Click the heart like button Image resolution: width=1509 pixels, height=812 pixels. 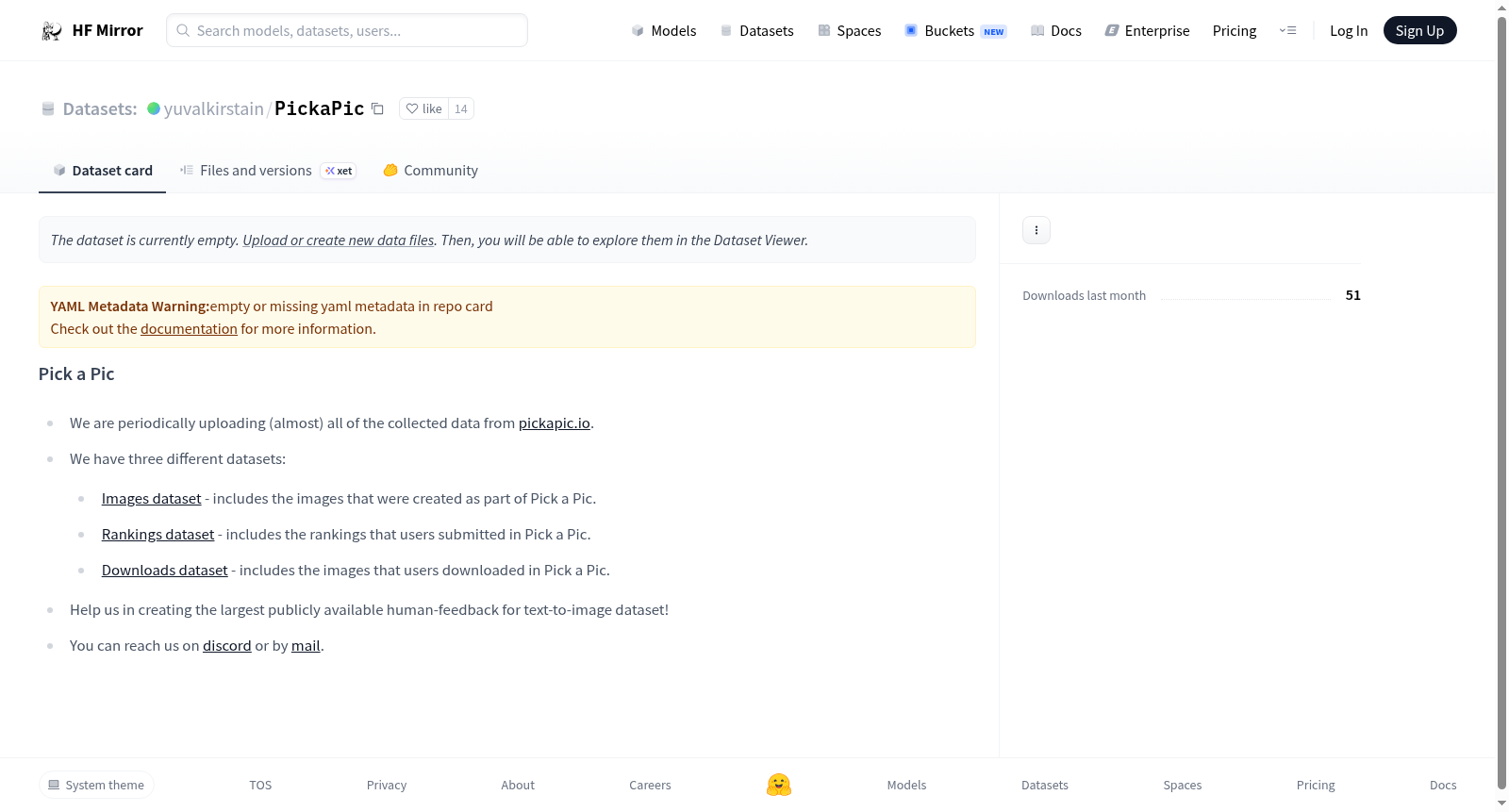click(424, 108)
